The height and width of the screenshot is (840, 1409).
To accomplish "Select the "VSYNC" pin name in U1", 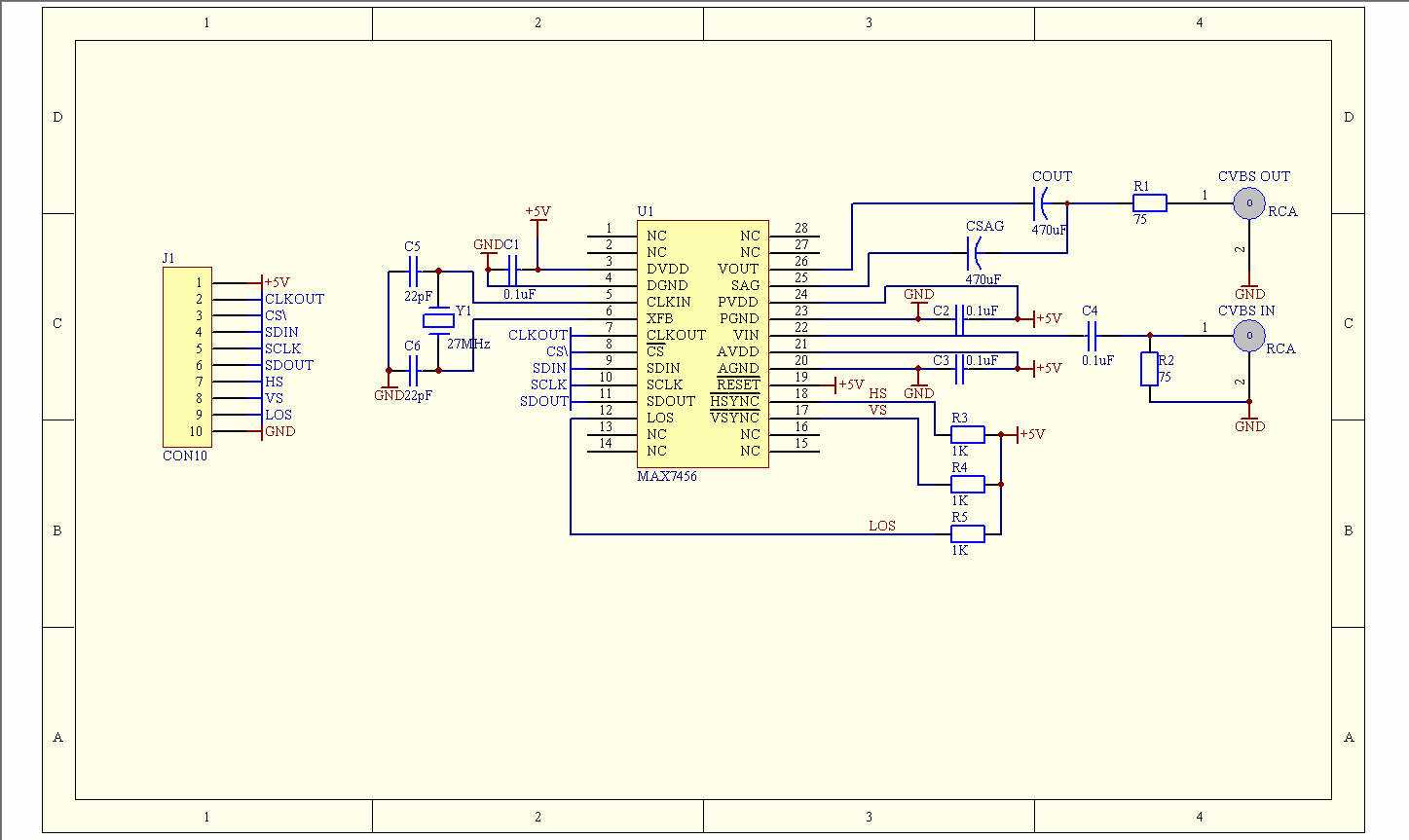I will pyautogui.click(x=734, y=418).
